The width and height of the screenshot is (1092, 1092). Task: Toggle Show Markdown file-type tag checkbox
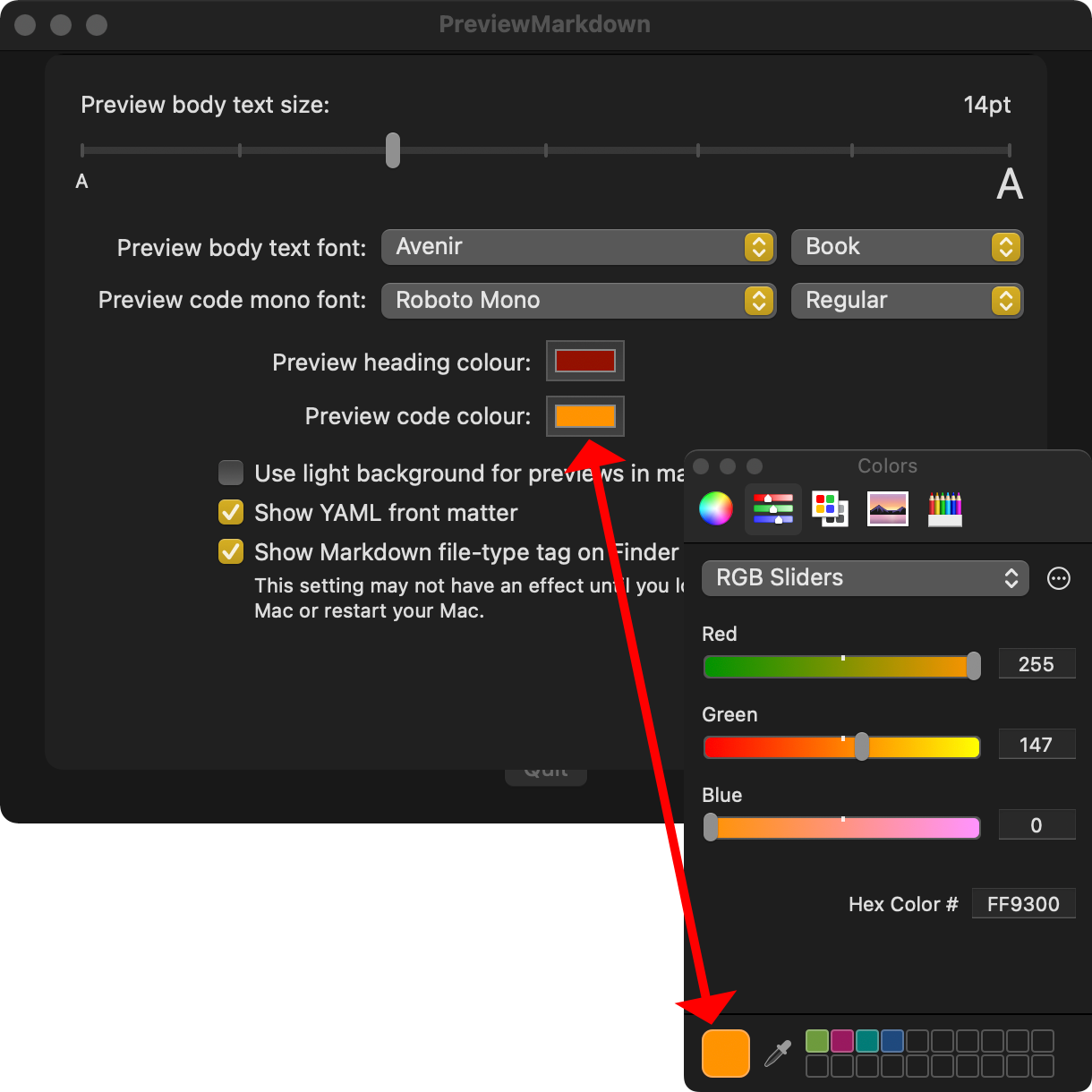click(231, 551)
